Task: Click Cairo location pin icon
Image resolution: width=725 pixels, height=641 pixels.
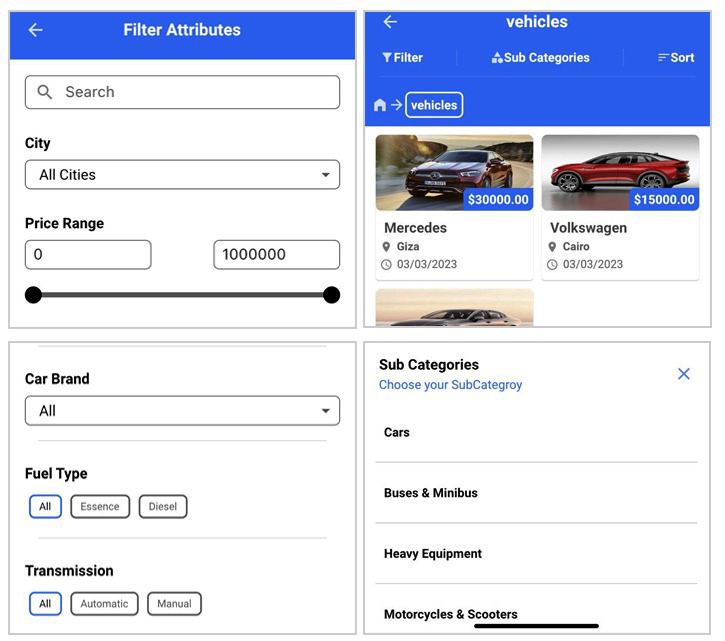Action: (552, 247)
